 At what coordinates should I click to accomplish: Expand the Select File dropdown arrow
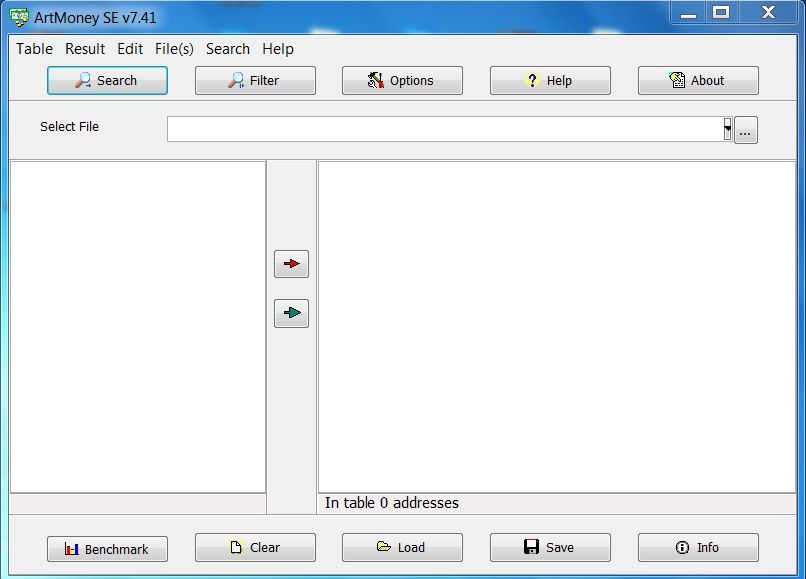(727, 129)
